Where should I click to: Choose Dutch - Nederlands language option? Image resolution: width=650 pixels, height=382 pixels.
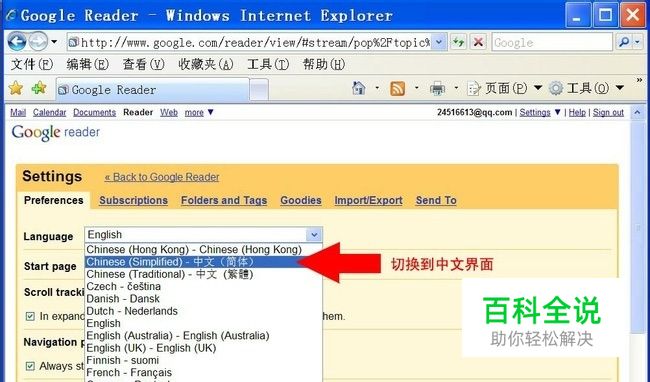click(204, 311)
